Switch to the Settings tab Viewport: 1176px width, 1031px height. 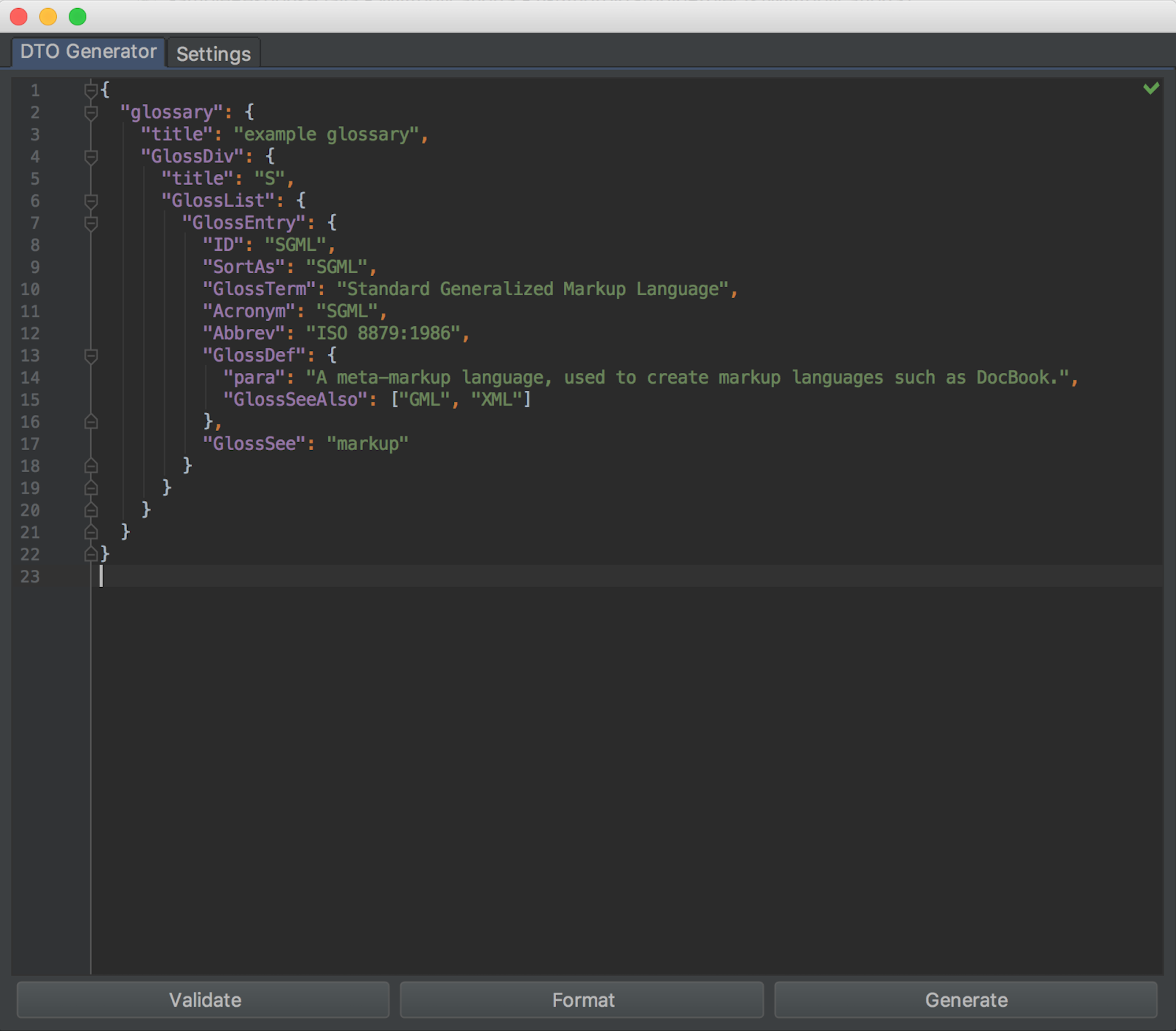point(213,54)
